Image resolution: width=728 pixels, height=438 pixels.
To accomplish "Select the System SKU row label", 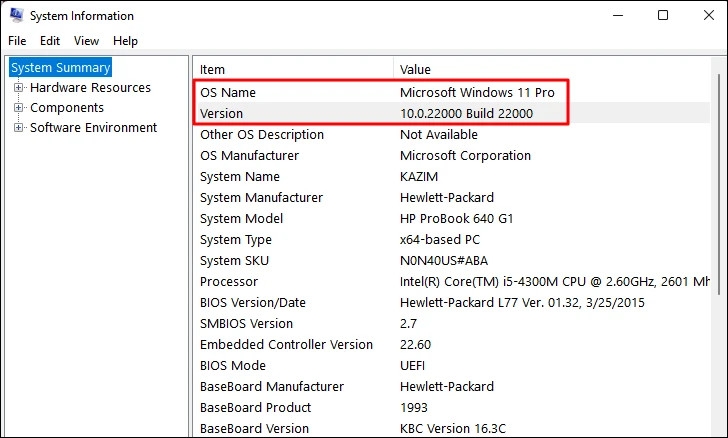I will pos(234,261).
